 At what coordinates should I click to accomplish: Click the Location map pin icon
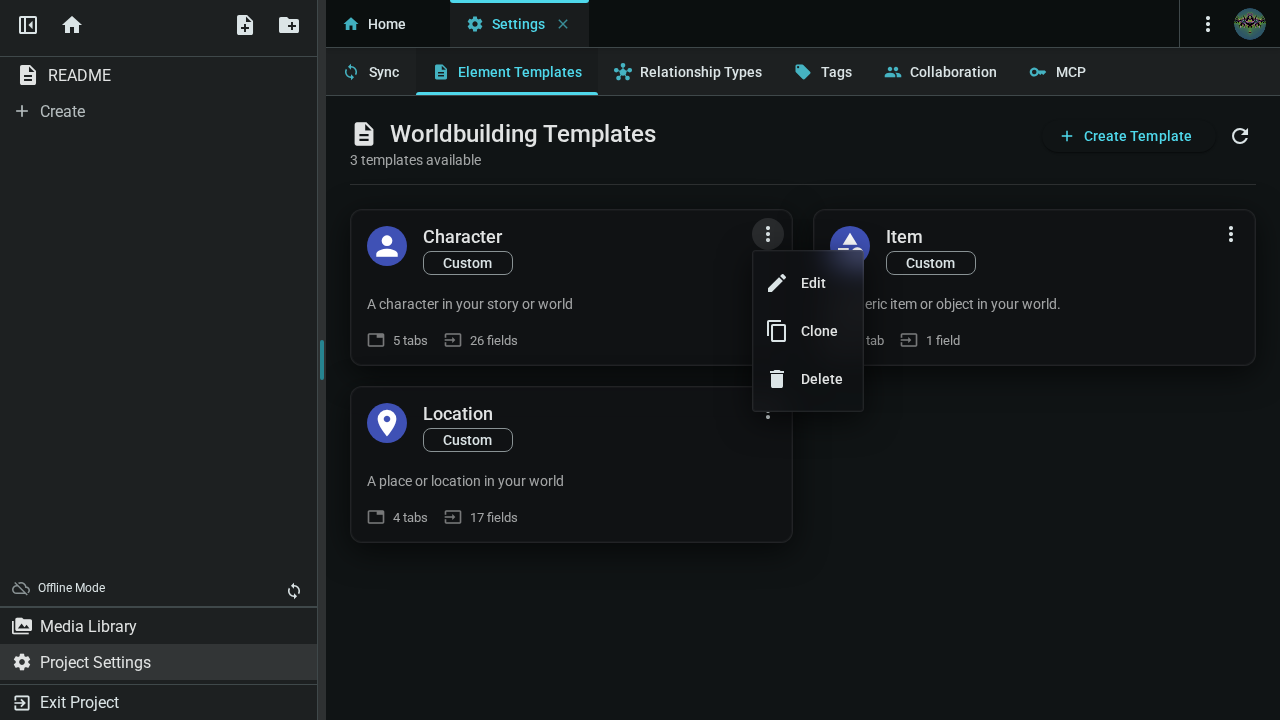[387, 422]
